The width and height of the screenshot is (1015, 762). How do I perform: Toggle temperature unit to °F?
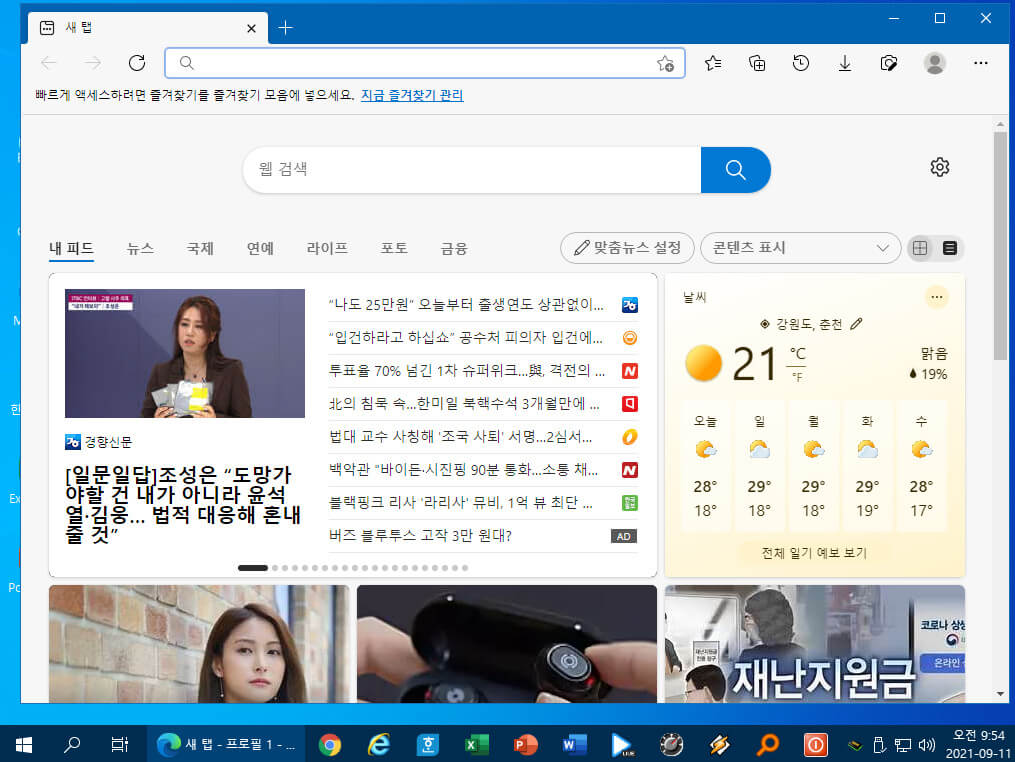point(797,377)
